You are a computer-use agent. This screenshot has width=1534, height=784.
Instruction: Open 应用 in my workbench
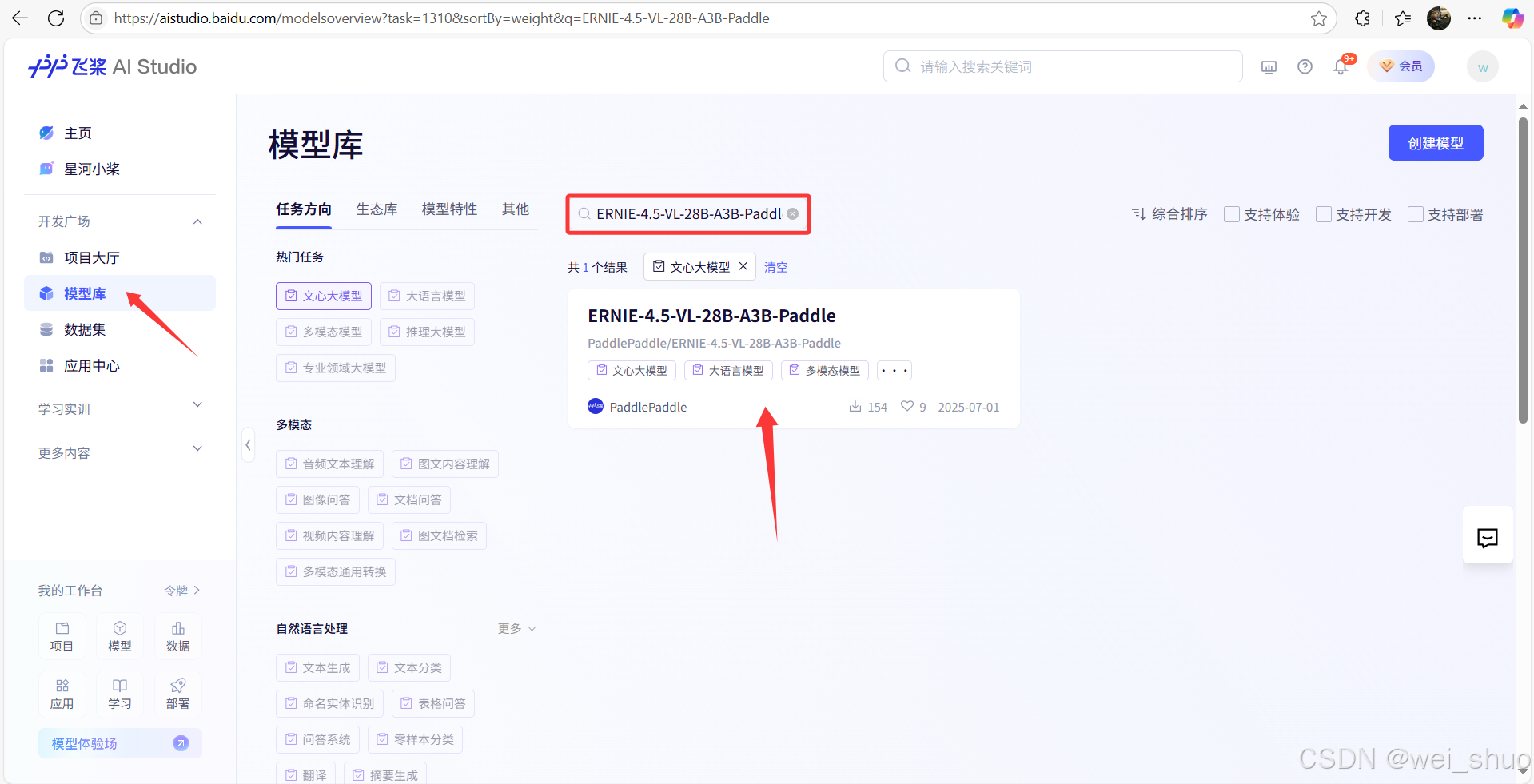62,694
